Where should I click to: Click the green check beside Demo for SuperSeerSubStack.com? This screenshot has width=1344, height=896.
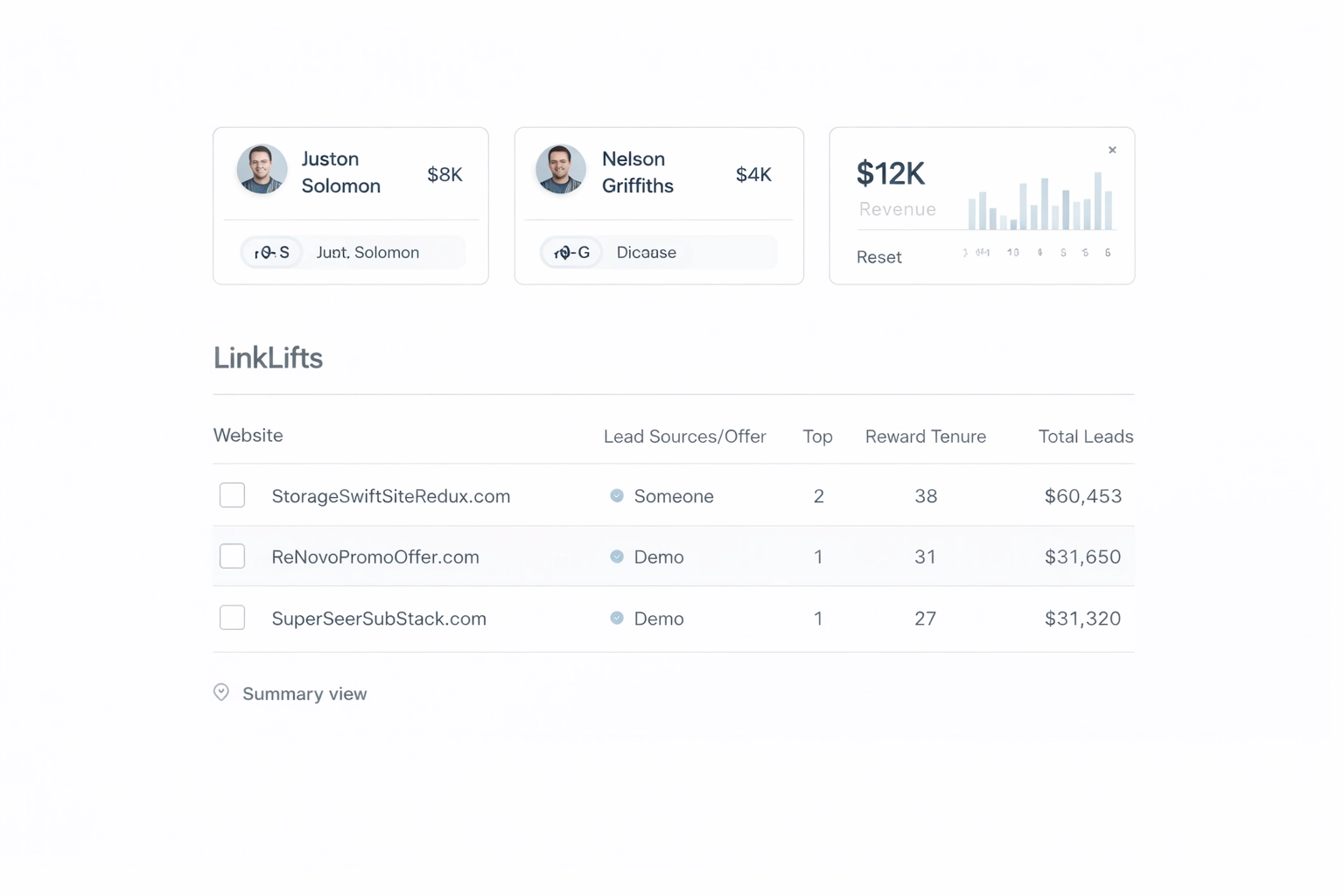[619, 618]
